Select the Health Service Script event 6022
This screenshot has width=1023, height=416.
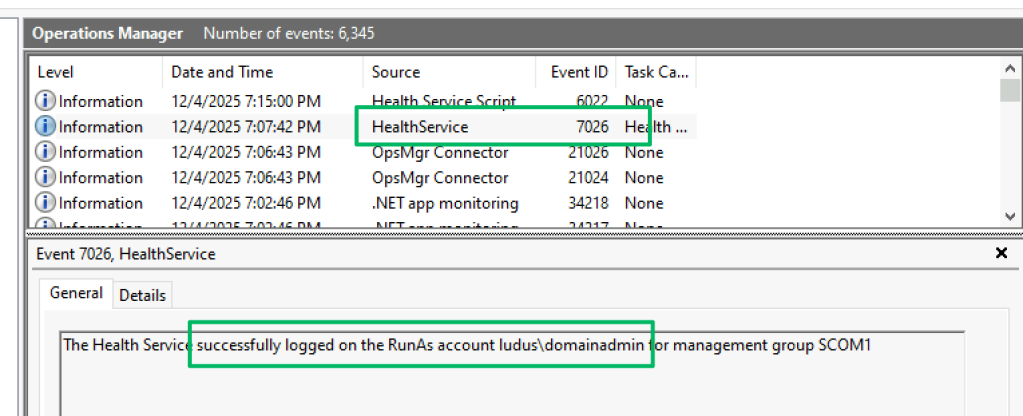(x=443, y=101)
